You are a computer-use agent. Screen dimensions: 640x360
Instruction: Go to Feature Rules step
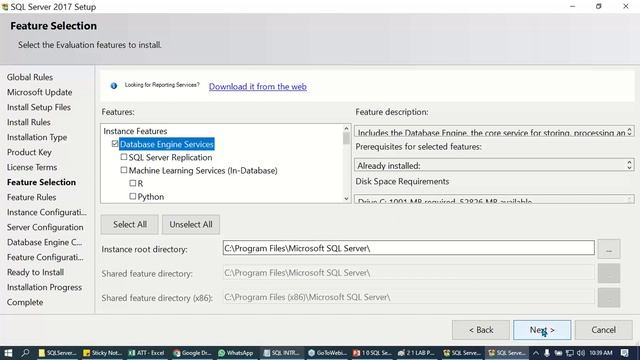[31, 197]
